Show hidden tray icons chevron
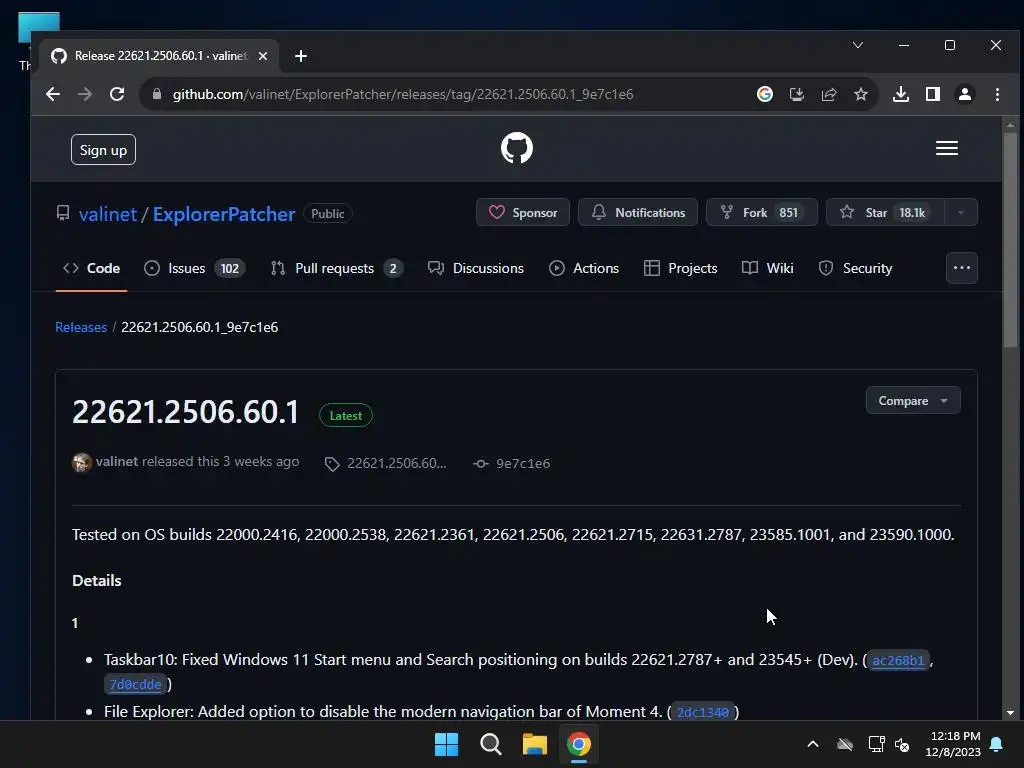1024x768 pixels. (813, 744)
